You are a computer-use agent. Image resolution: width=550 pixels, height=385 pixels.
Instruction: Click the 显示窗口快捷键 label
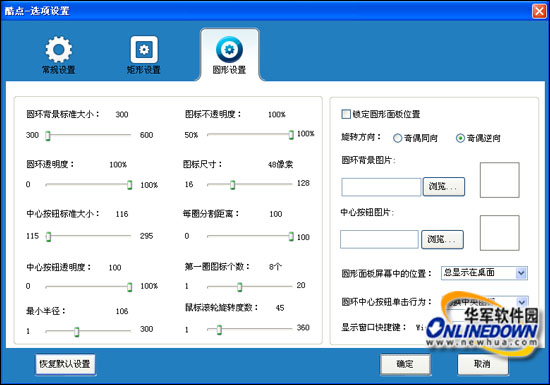[374, 327]
